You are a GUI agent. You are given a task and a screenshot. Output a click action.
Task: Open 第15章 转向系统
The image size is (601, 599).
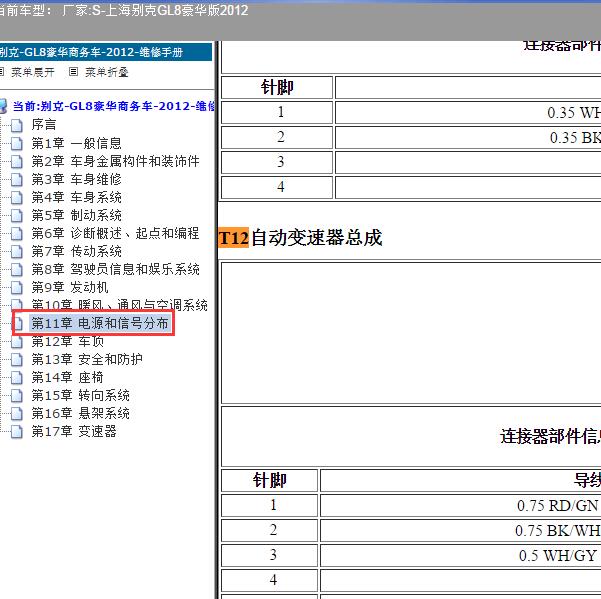coord(80,396)
